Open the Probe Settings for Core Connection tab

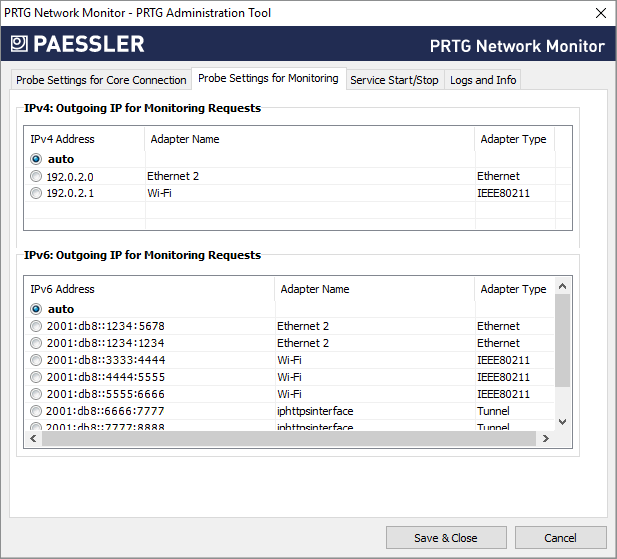(x=100, y=80)
